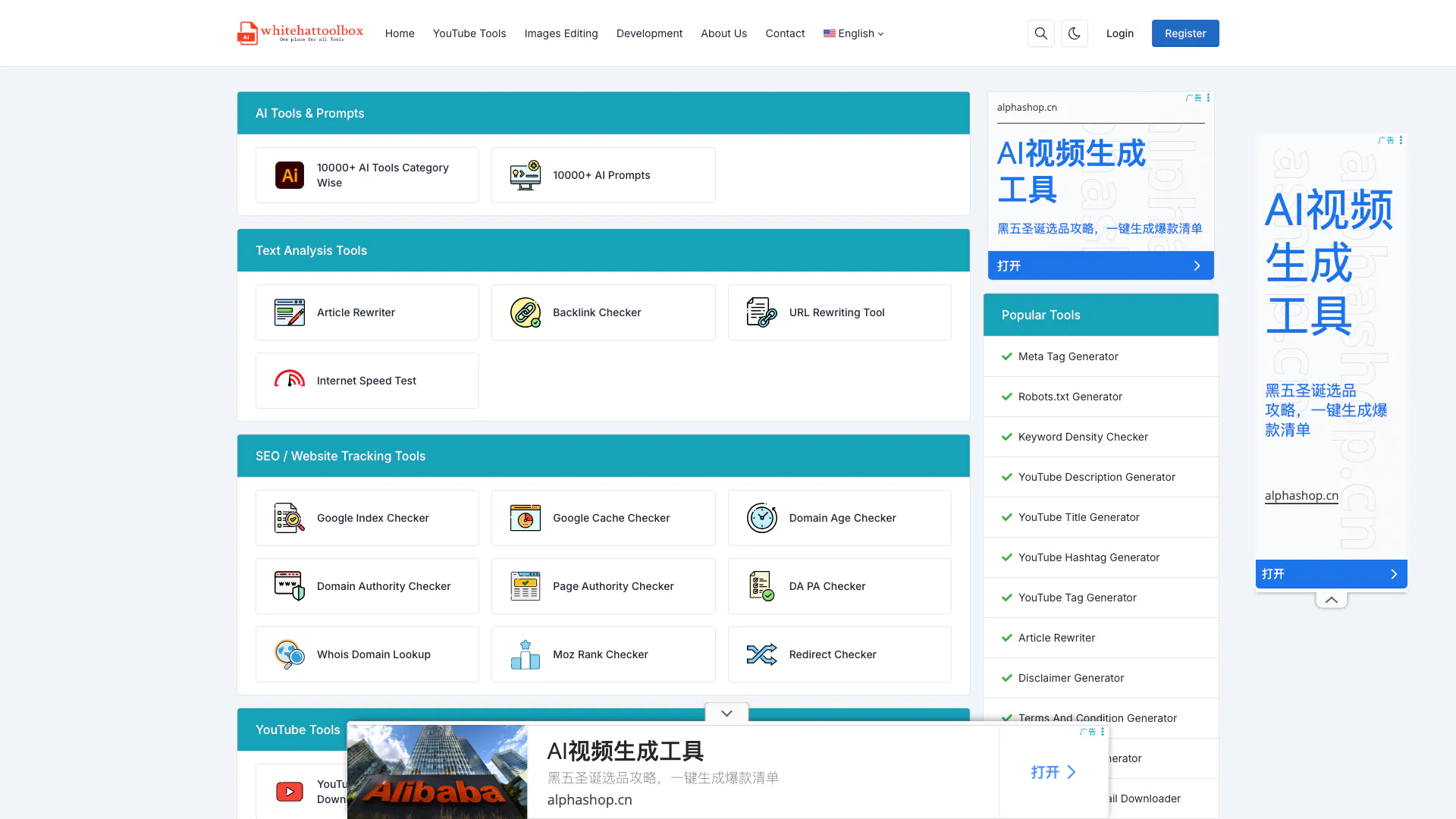The height and width of the screenshot is (819, 1456).
Task: Click the Internet Speed Test gauge icon
Action: point(289,379)
